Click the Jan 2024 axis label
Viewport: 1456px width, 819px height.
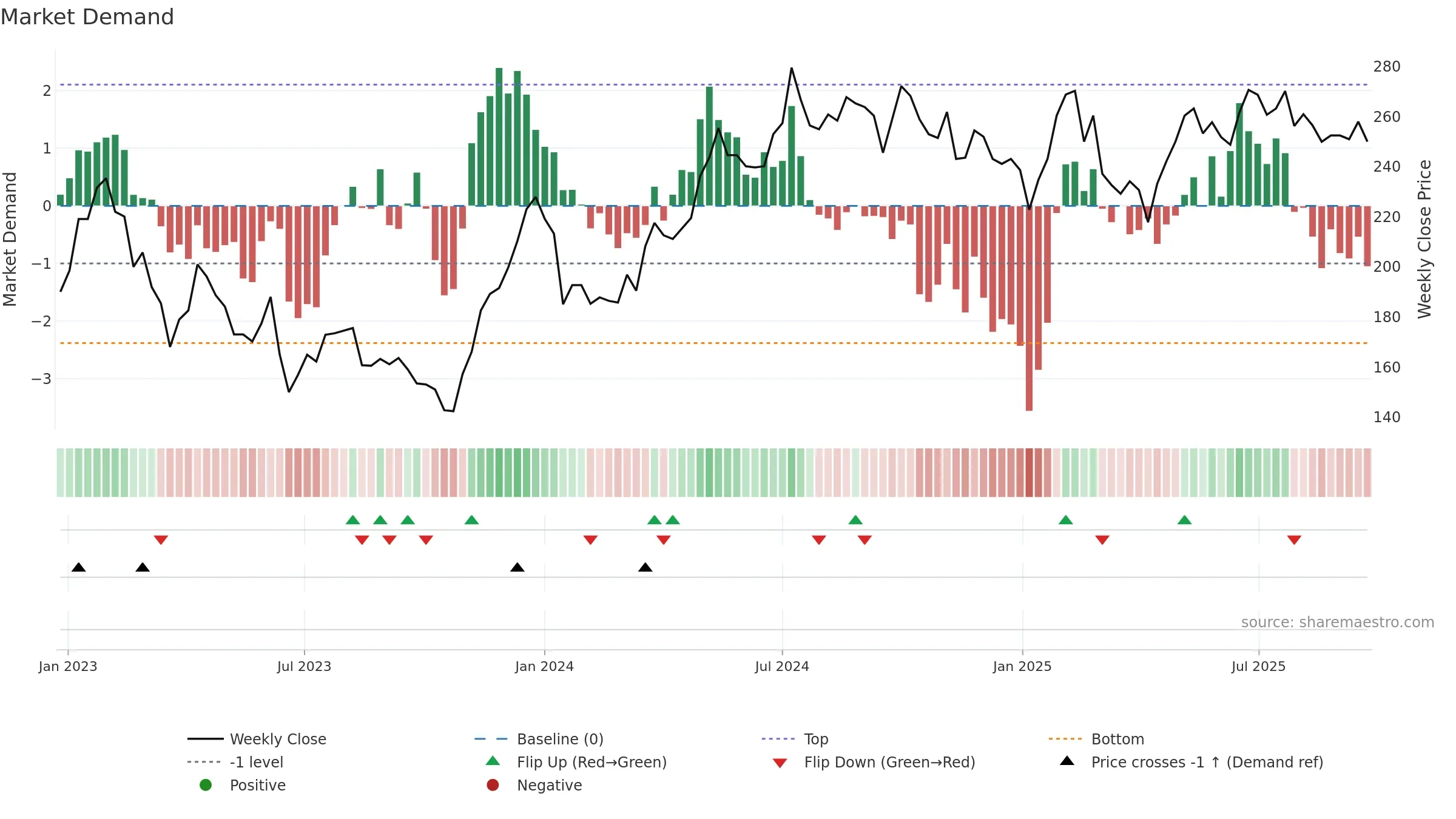pos(544,666)
